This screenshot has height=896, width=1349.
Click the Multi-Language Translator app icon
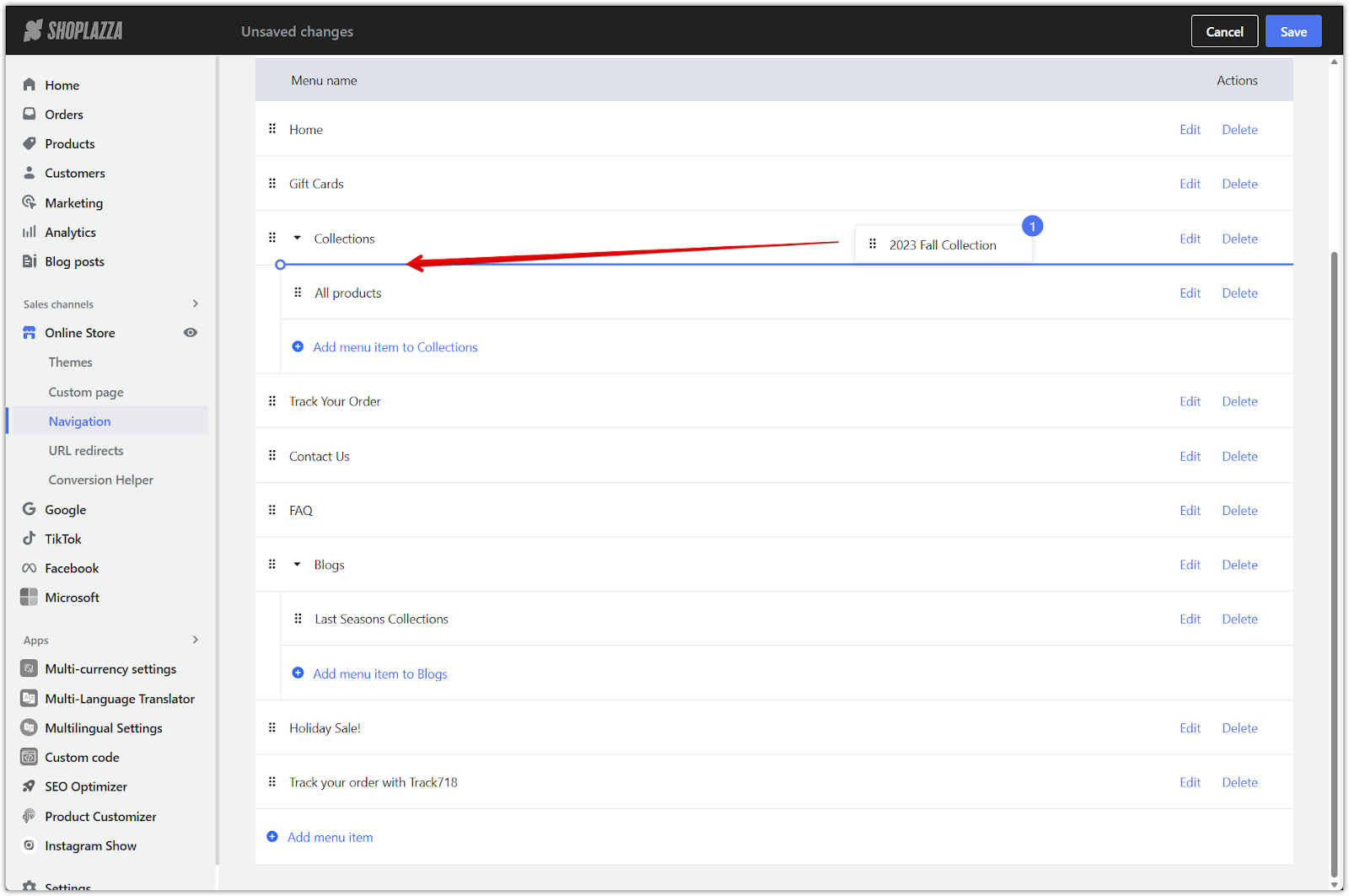click(29, 698)
